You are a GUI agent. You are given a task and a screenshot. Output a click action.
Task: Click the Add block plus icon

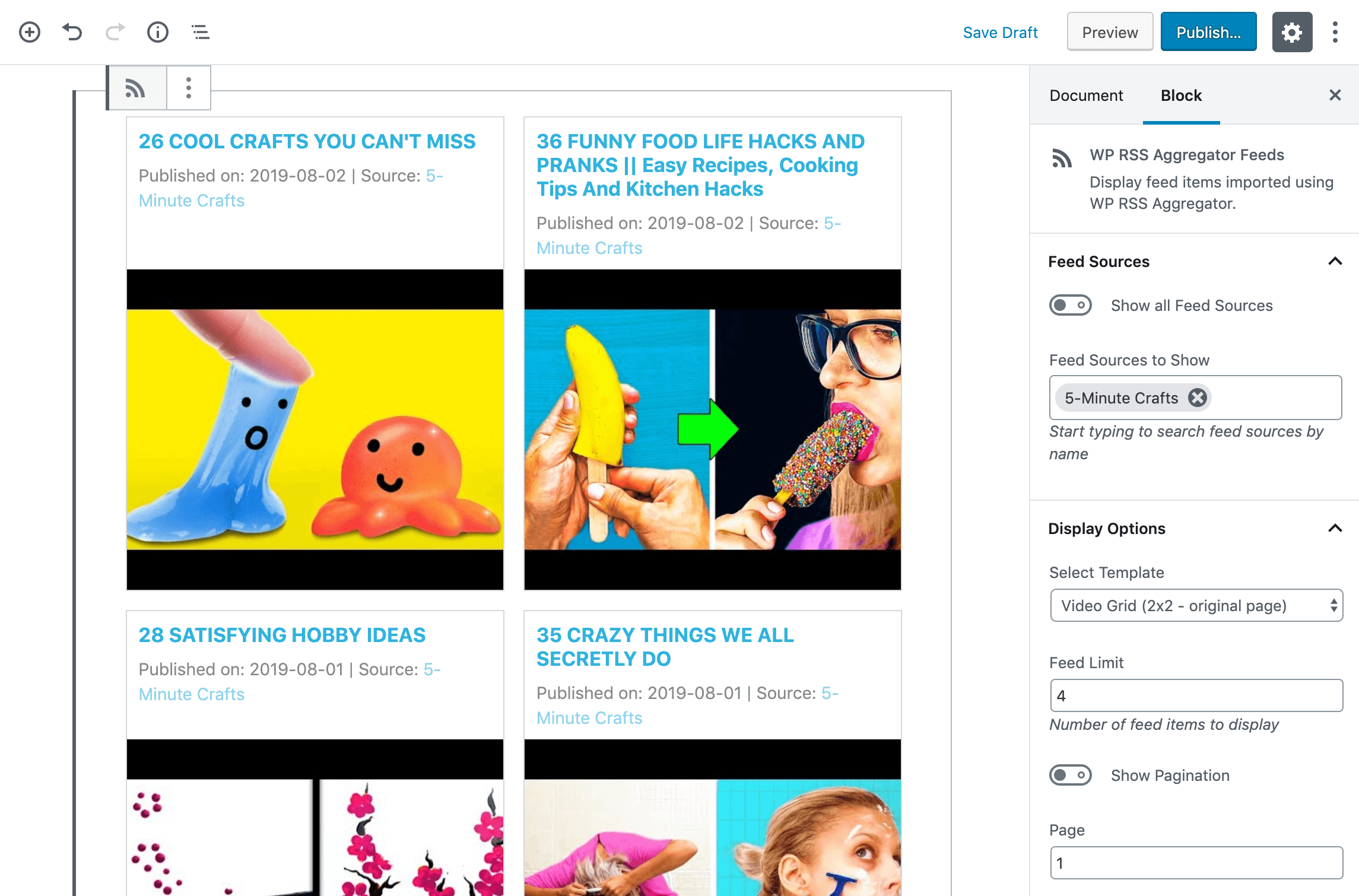point(30,32)
